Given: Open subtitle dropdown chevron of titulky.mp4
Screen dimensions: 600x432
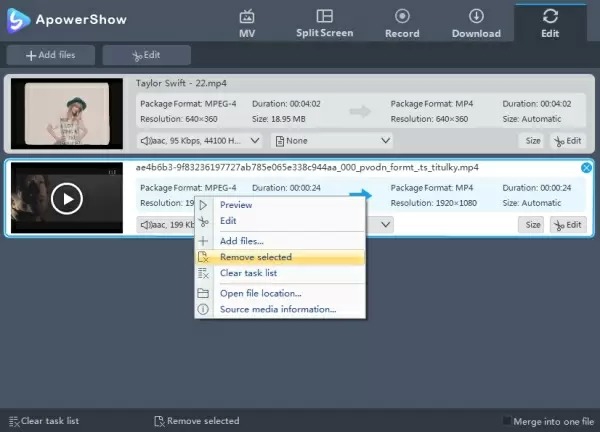Looking at the screenshot, I should click(385, 225).
